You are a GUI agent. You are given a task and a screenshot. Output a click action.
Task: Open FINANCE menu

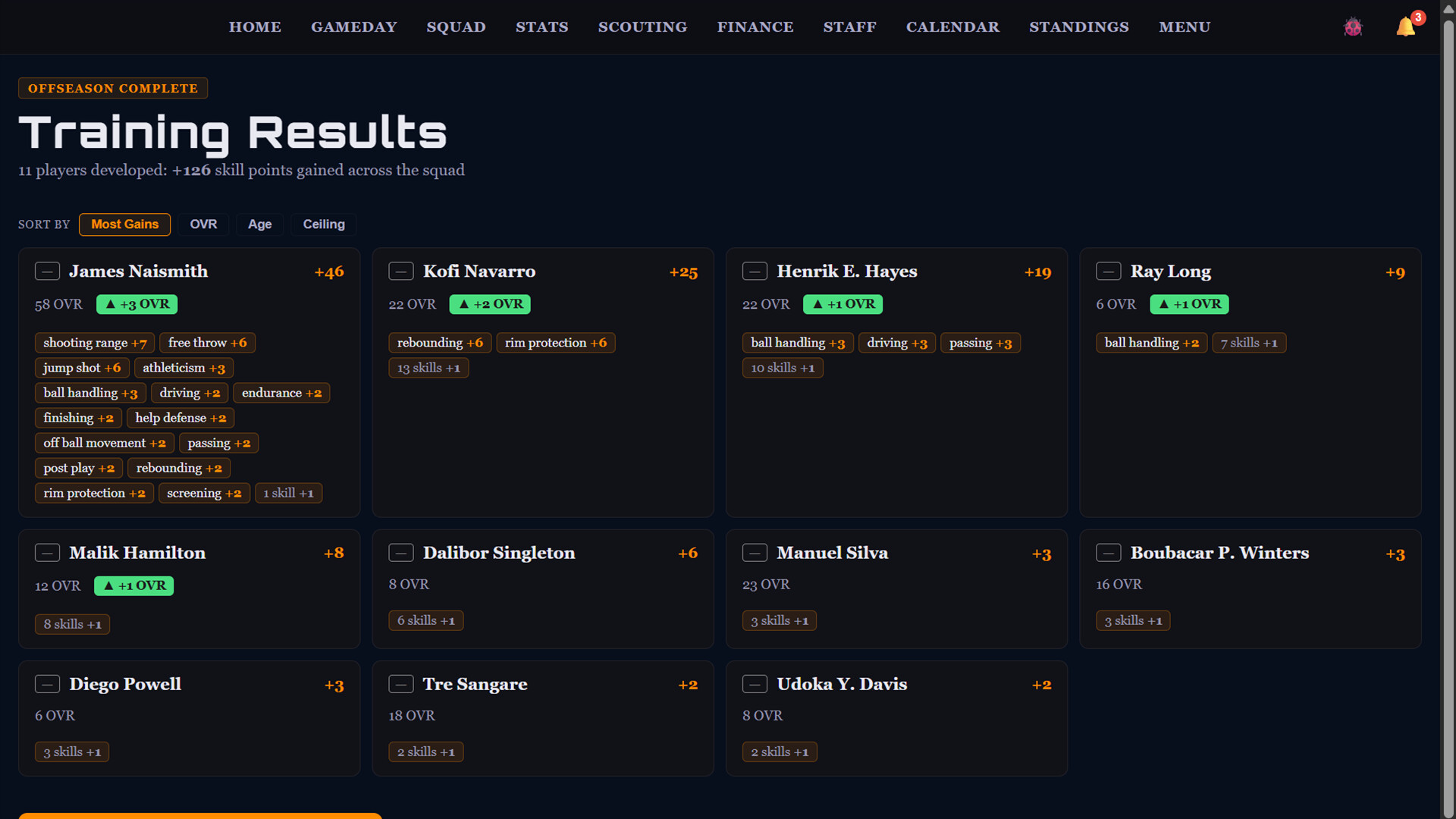pyautogui.click(x=755, y=27)
